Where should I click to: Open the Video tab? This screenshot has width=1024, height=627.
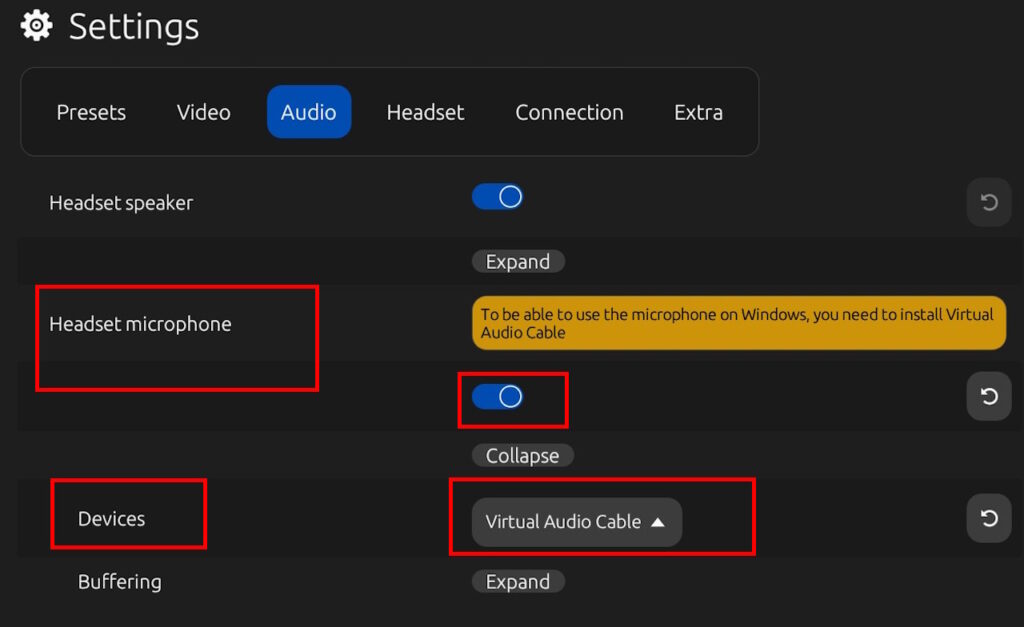203,112
